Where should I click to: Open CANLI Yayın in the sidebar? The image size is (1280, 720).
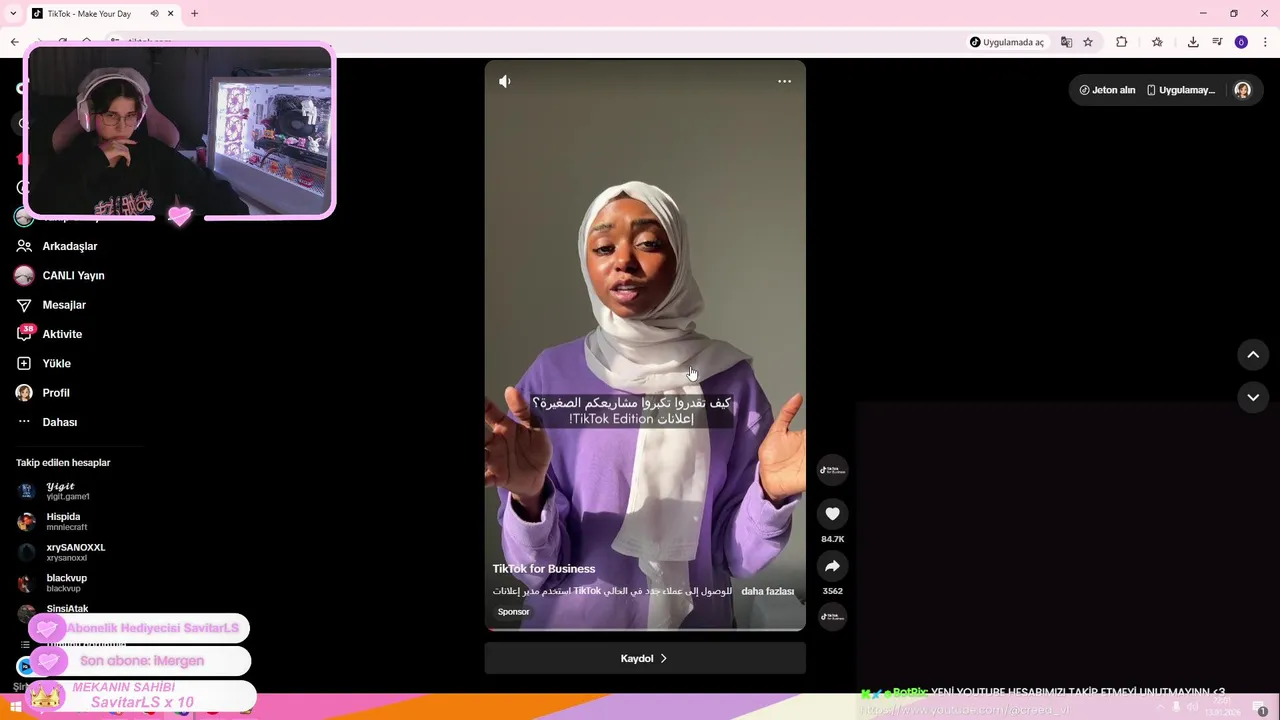click(x=73, y=275)
